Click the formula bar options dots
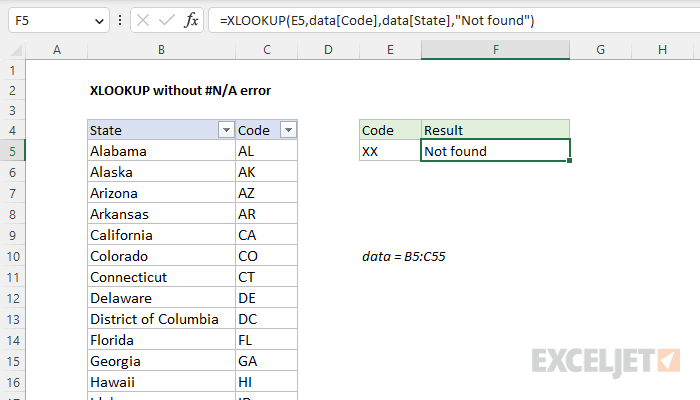This screenshot has width=700, height=400. coord(121,20)
